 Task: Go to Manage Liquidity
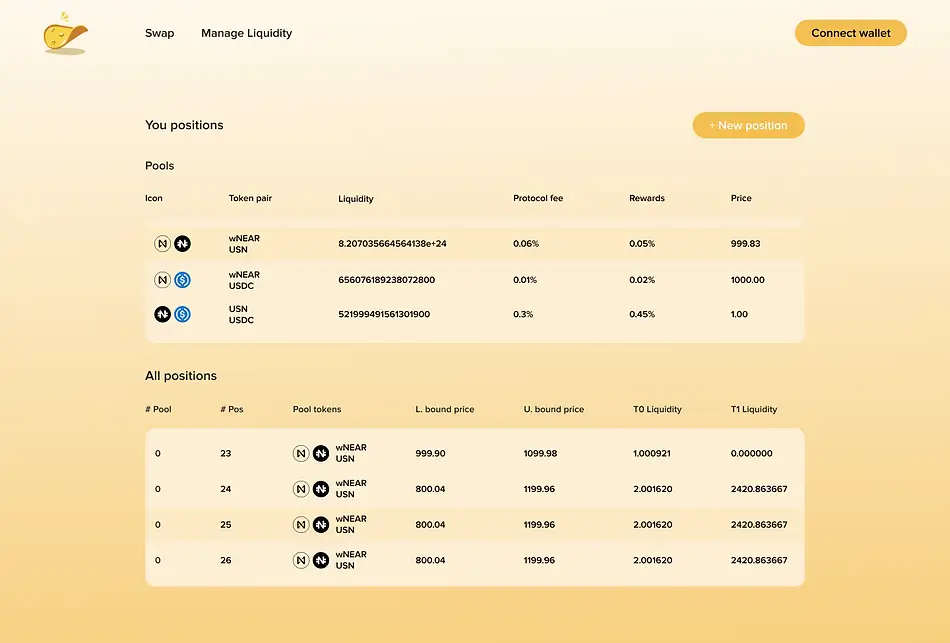point(246,33)
